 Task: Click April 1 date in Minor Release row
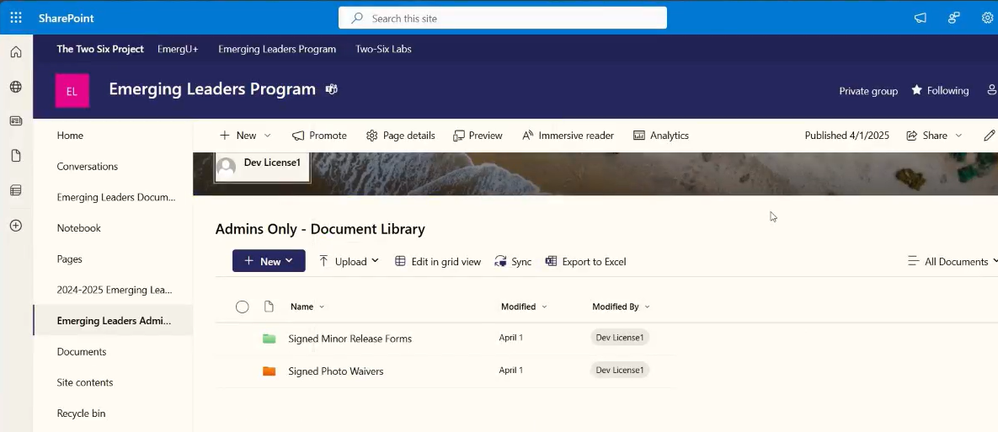coord(511,338)
